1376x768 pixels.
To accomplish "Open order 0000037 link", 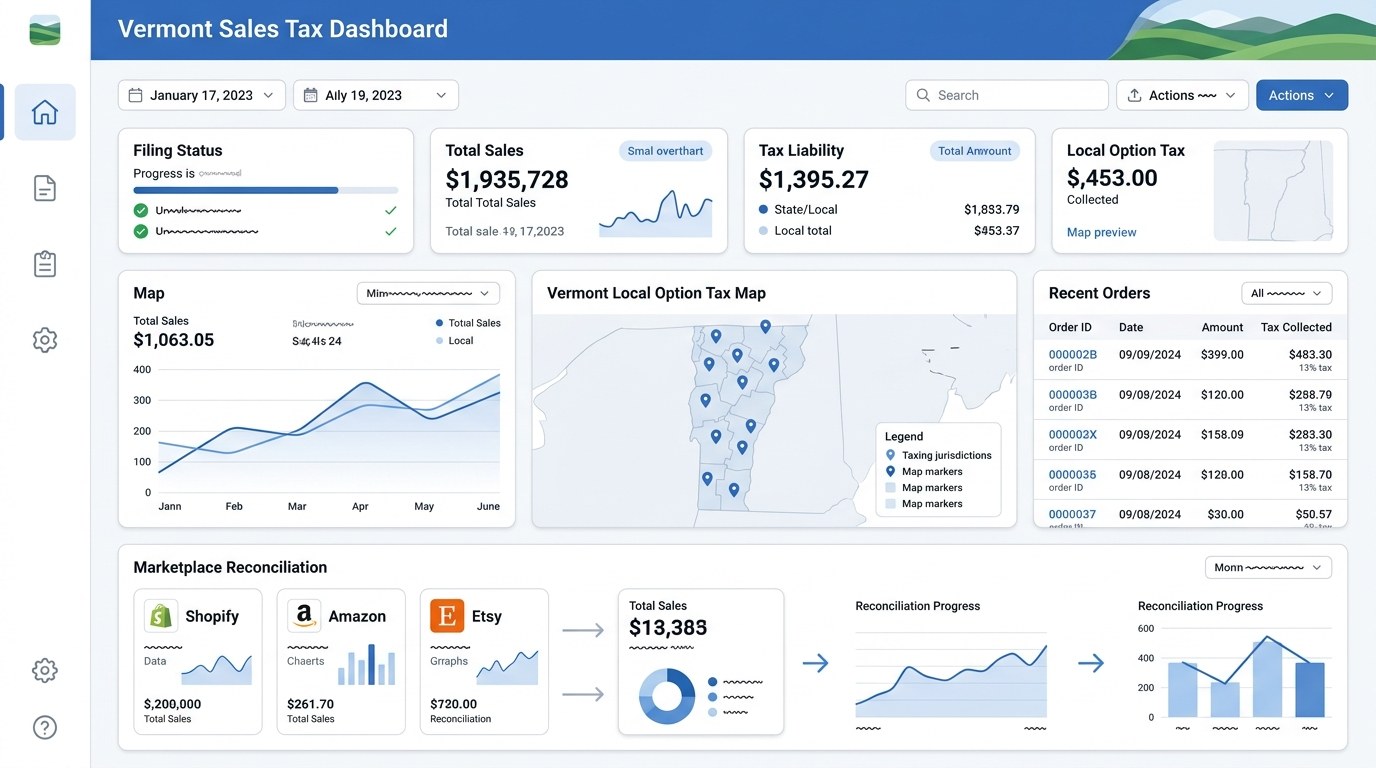I will click(x=1073, y=514).
